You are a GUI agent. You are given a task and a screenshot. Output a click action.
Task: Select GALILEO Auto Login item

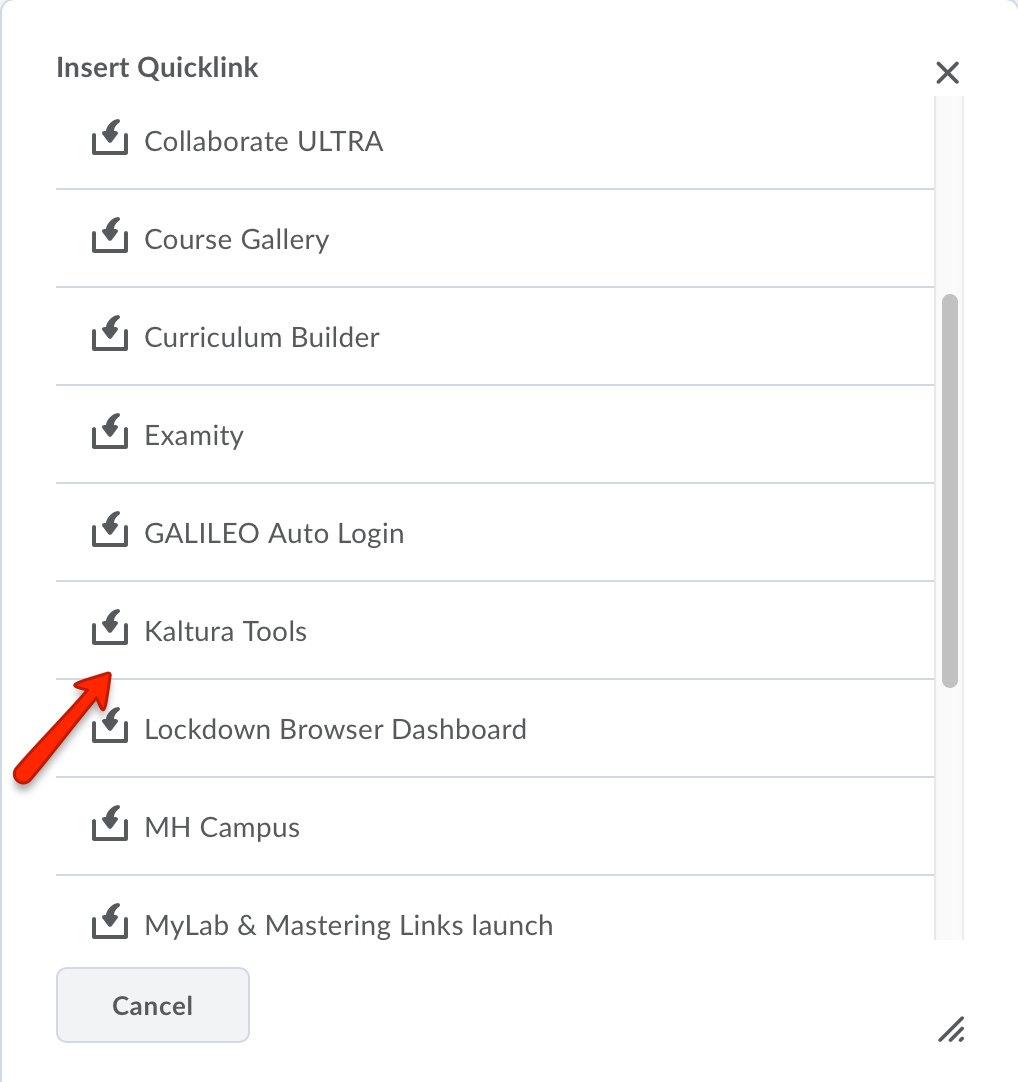[274, 533]
